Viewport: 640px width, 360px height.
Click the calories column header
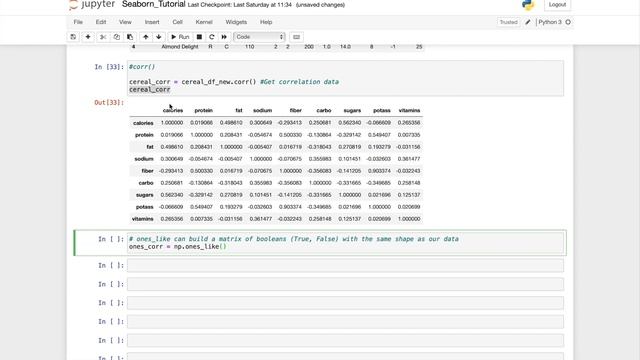click(x=173, y=110)
